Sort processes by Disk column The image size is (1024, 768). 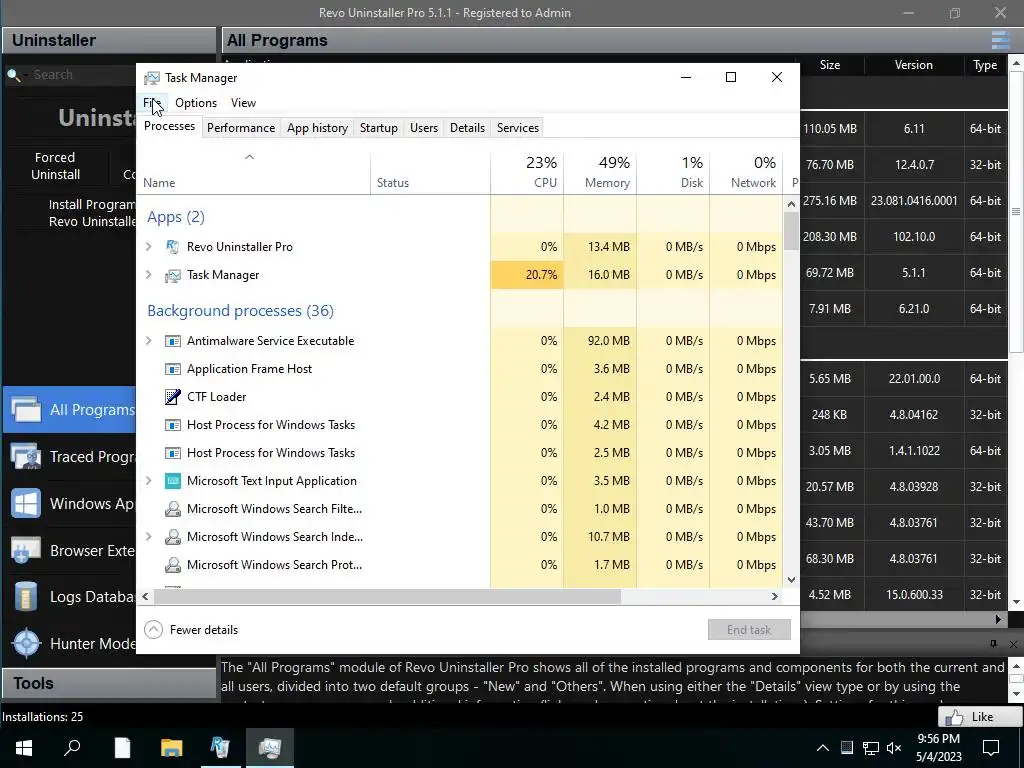[673, 172]
